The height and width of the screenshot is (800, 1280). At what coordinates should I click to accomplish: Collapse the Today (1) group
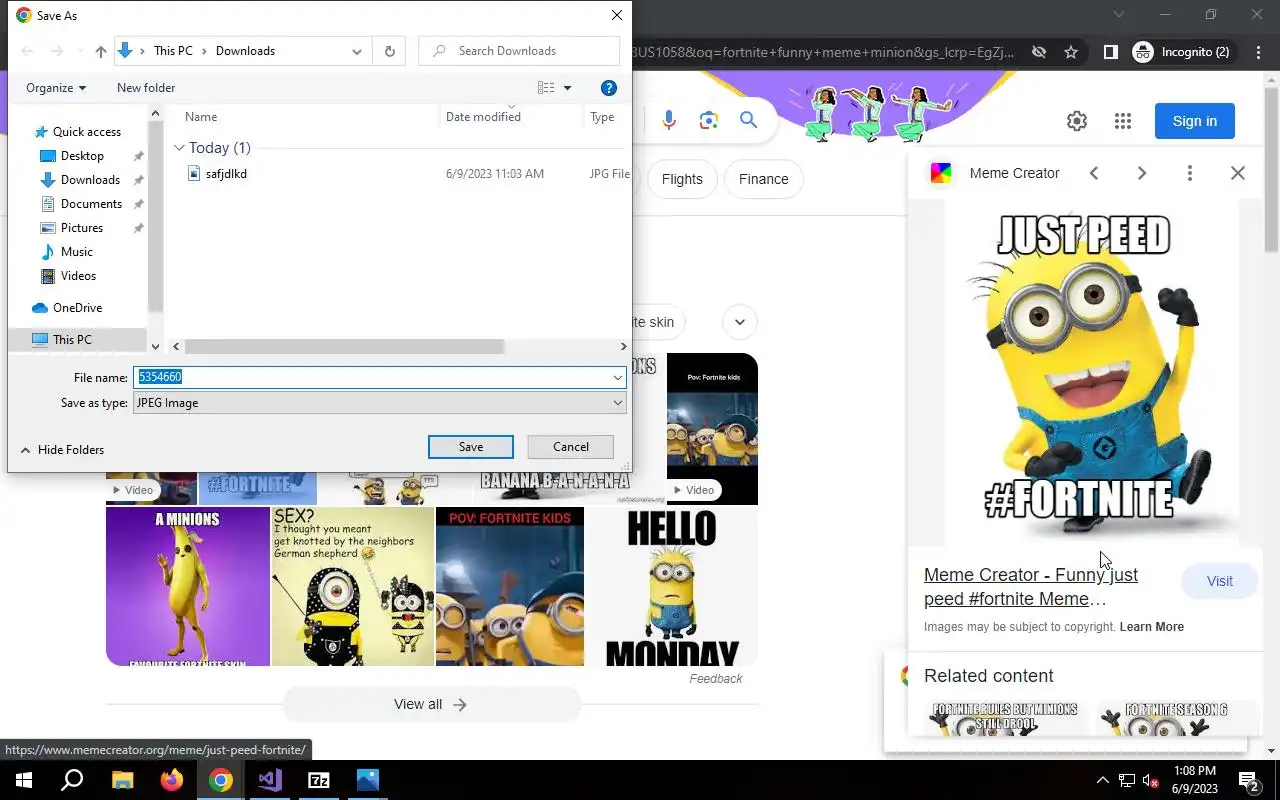click(x=179, y=148)
